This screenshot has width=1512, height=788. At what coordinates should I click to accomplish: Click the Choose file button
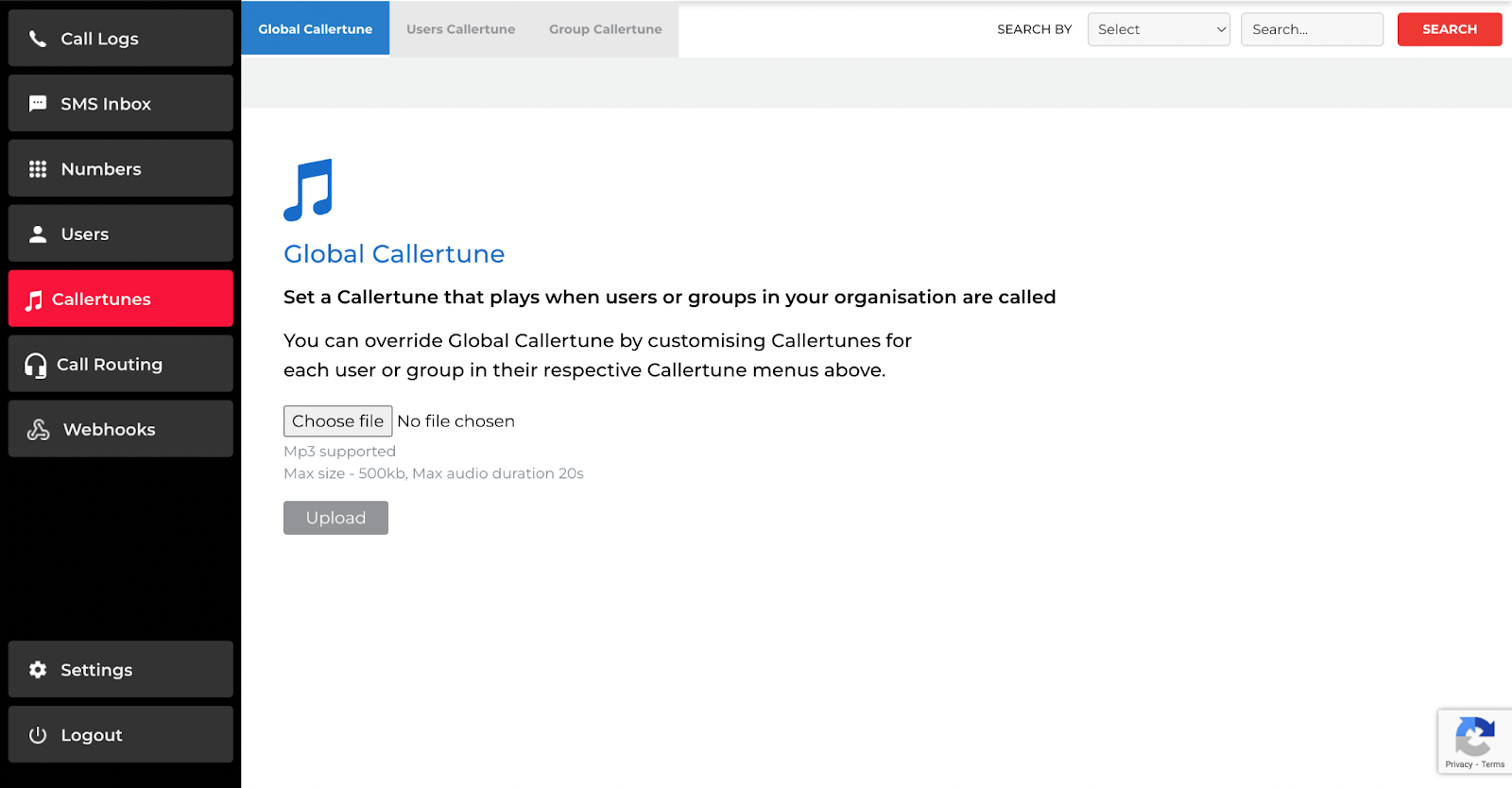[x=337, y=421]
